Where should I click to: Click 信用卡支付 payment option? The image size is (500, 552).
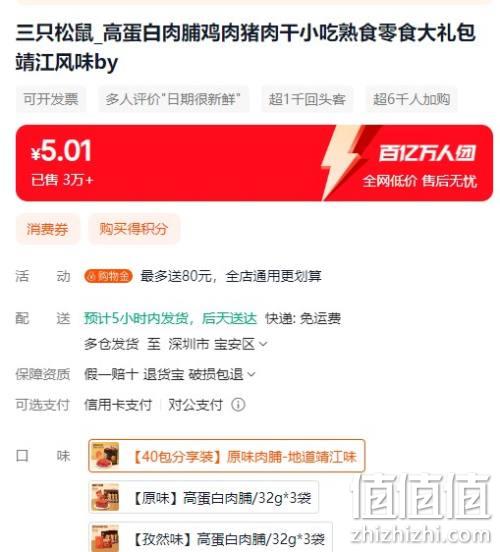coord(118,405)
